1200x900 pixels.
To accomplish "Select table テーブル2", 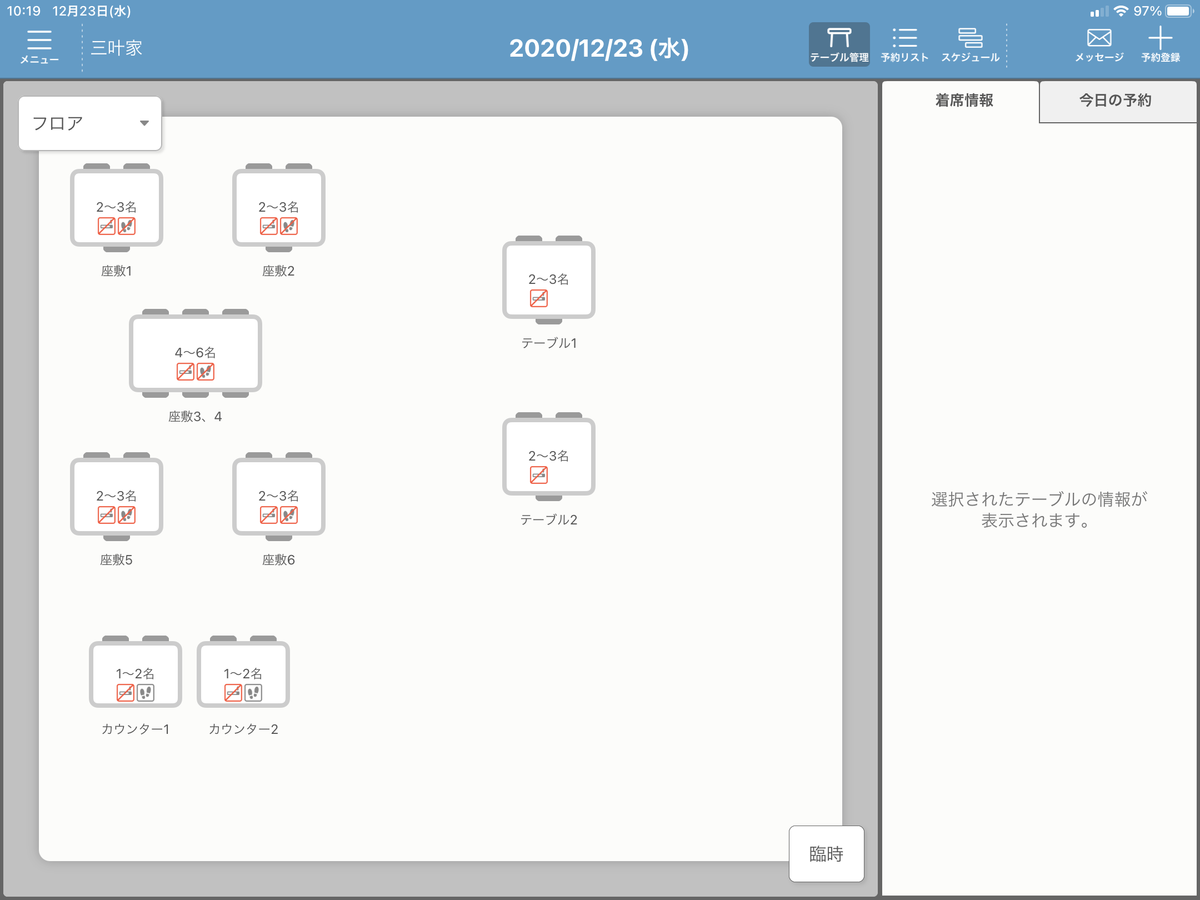I will click(548, 457).
